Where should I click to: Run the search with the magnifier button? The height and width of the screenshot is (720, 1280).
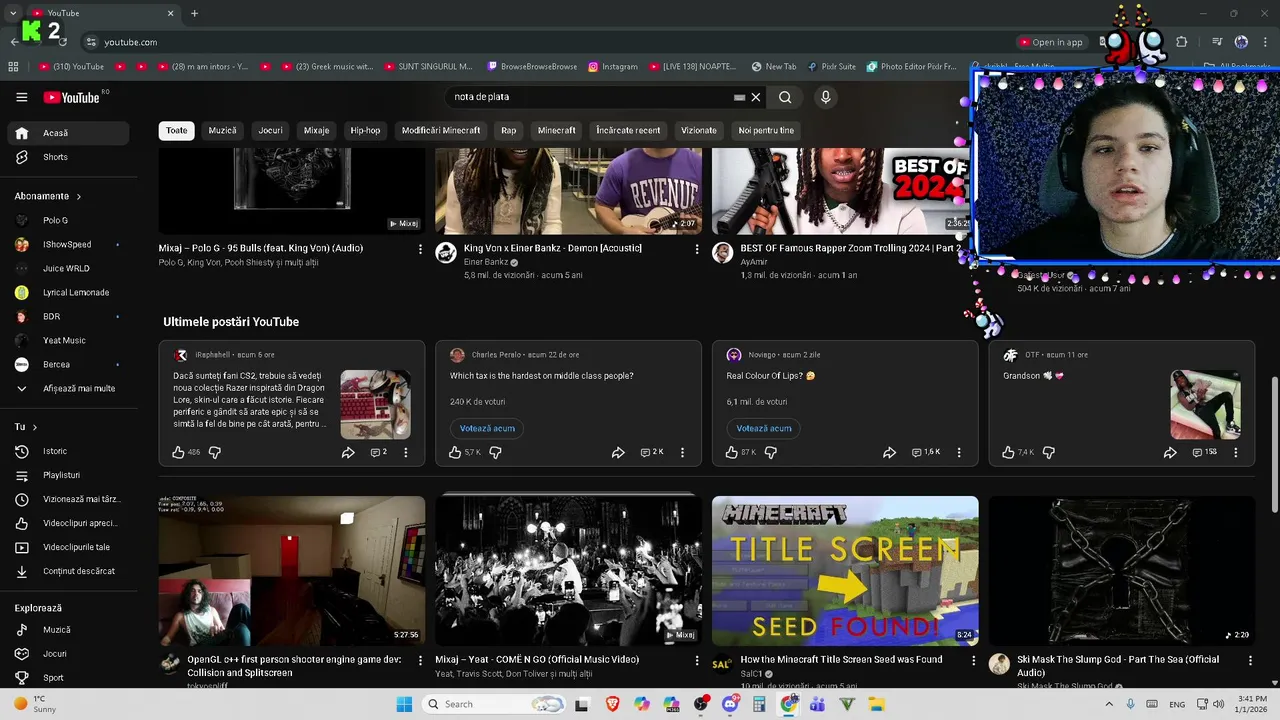pos(785,97)
